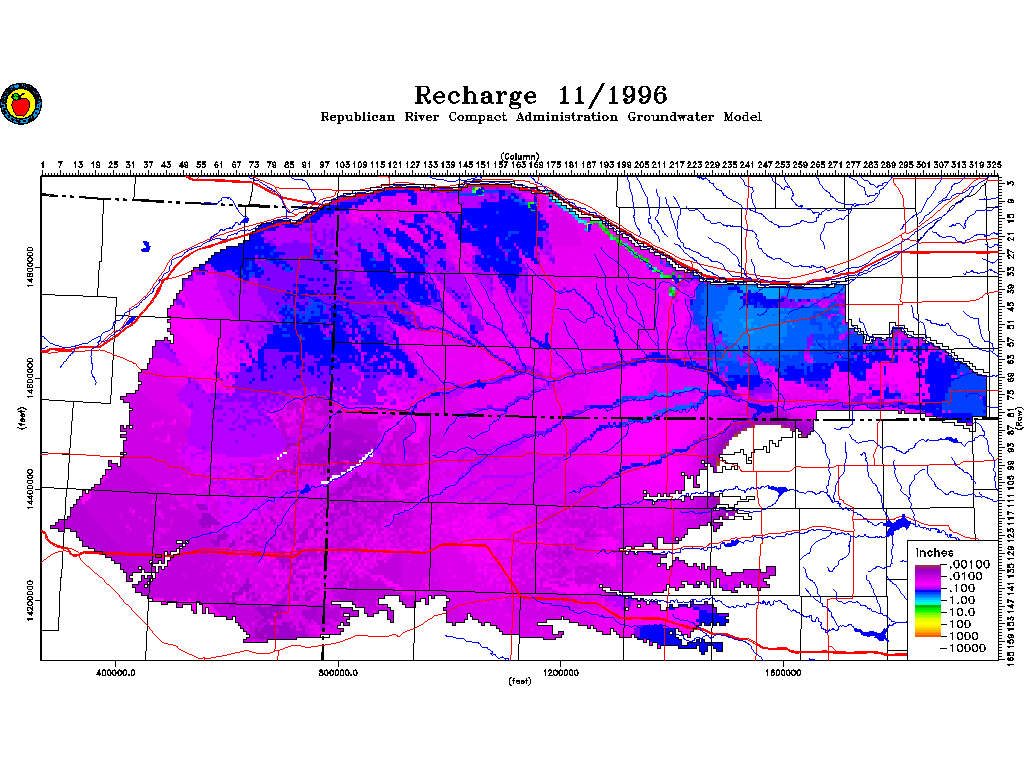Click the "400000.0" x-axis tick label
The width and height of the screenshot is (1024, 768).
pos(117,671)
